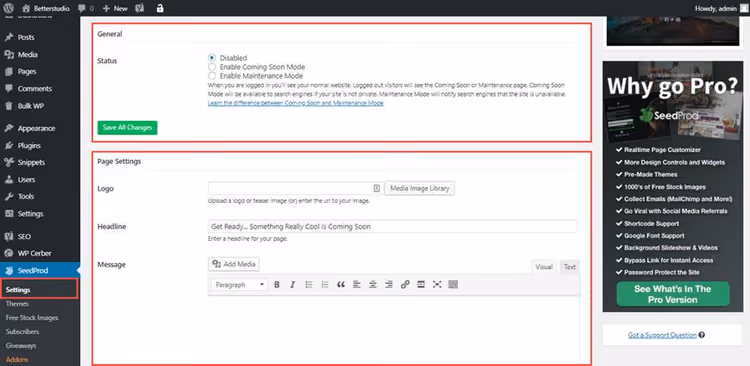Open the Paragraph format dropdown

[239, 285]
